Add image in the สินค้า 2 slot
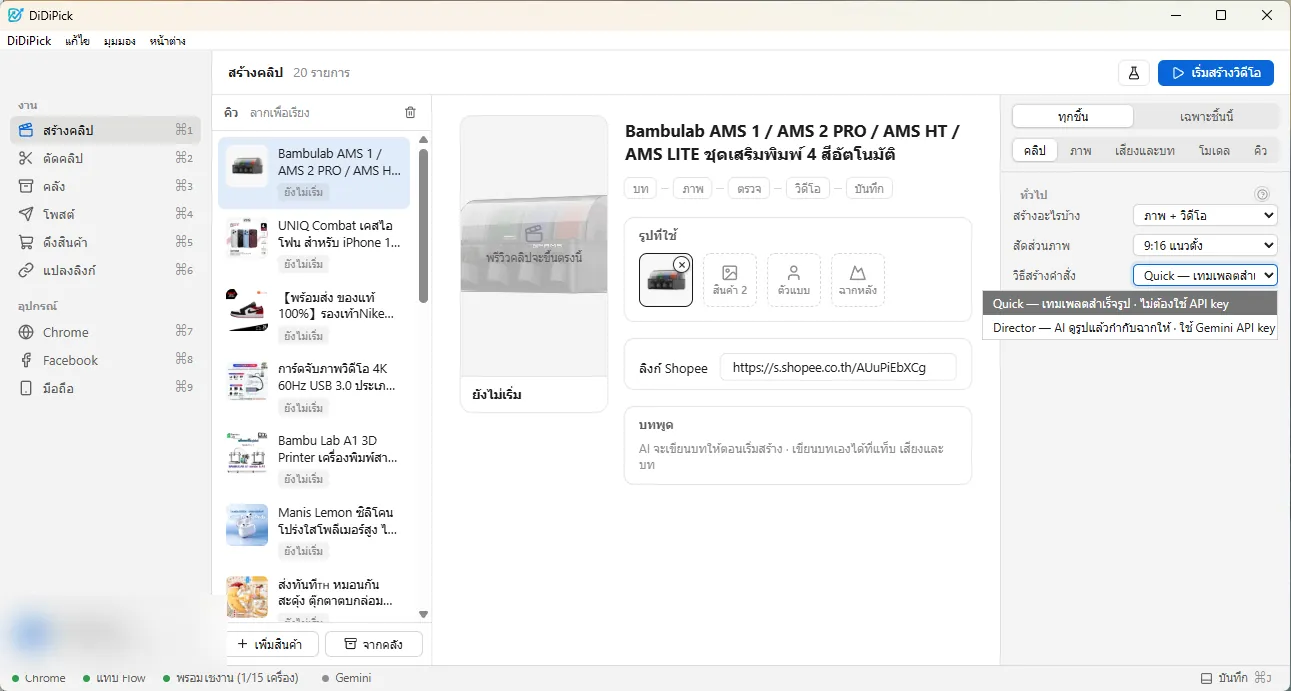 [730, 279]
